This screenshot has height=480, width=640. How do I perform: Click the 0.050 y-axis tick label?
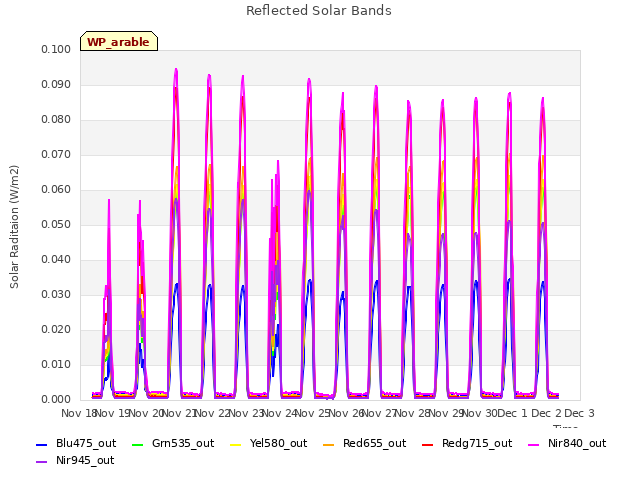coord(56,224)
